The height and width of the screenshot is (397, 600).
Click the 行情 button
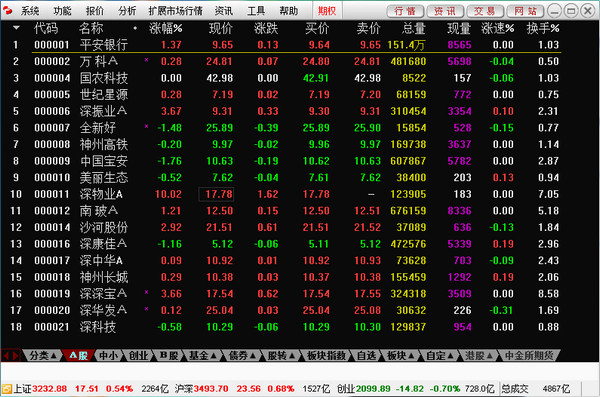(x=405, y=11)
